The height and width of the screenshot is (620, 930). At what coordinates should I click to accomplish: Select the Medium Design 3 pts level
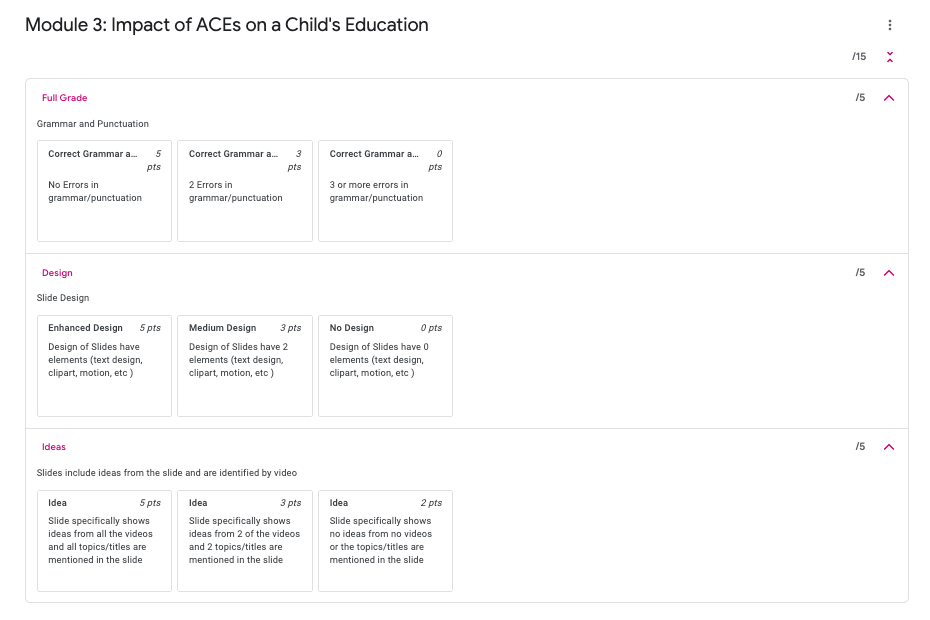pyautogui.click(x=245, y=366)
